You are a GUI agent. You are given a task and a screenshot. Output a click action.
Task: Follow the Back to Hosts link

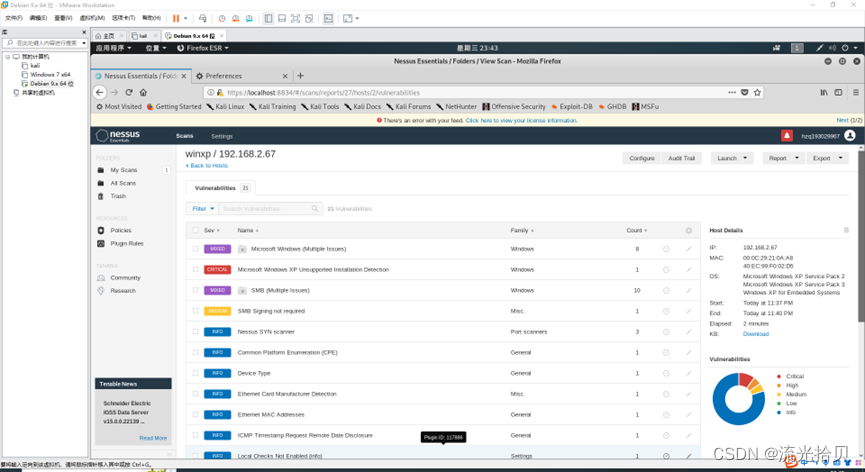(x=206, y=165)
